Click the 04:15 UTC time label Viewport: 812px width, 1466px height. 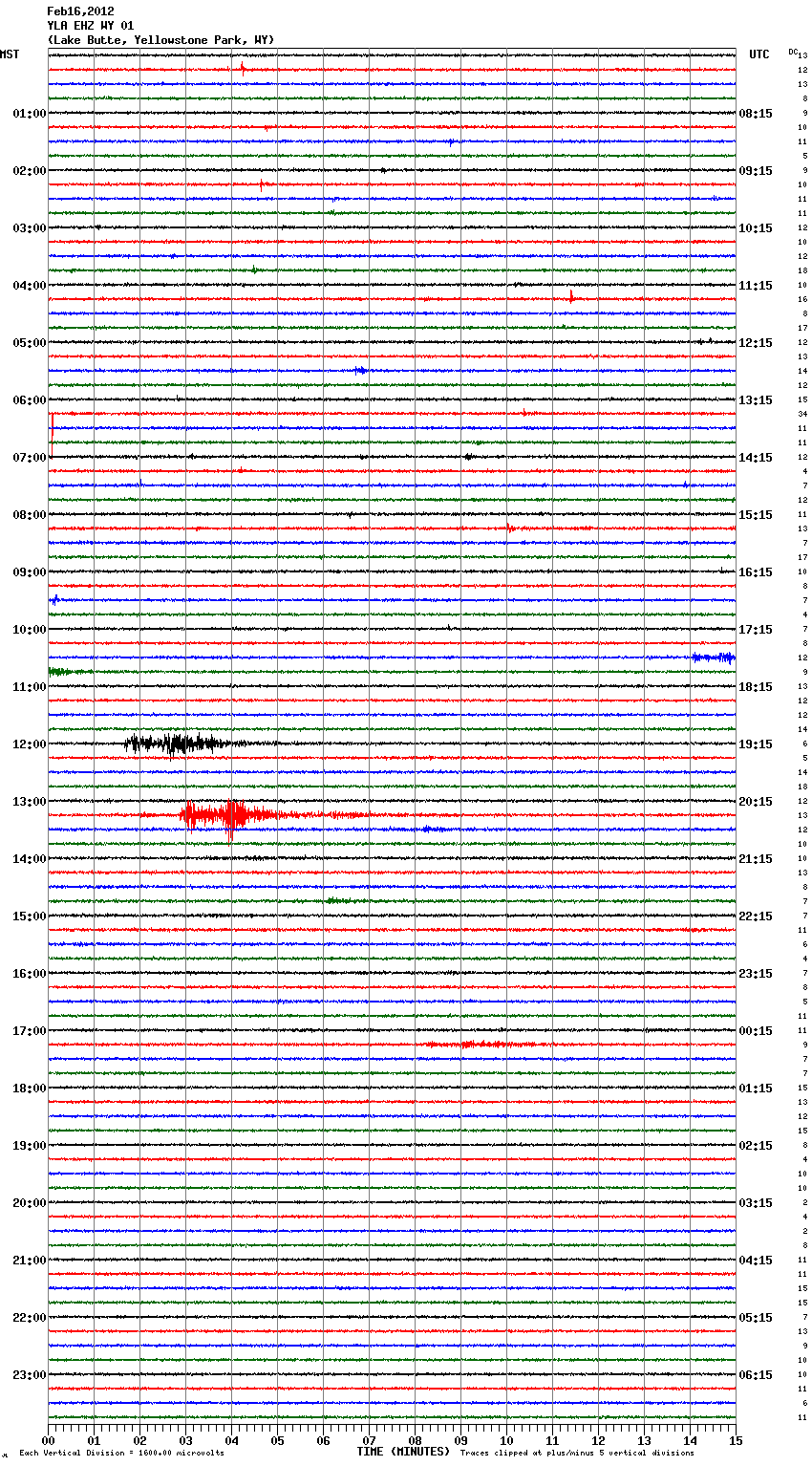pyautogui.click(x=756, y=1261)
